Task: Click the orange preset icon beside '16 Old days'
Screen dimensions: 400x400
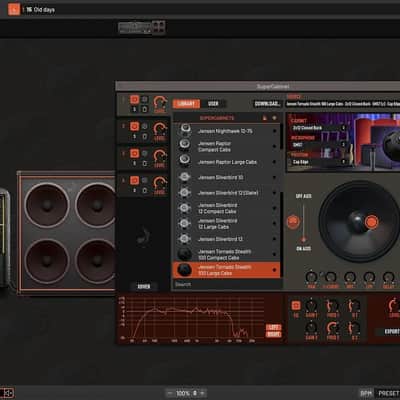Action: pyautogui.click(x=14, y=9)
